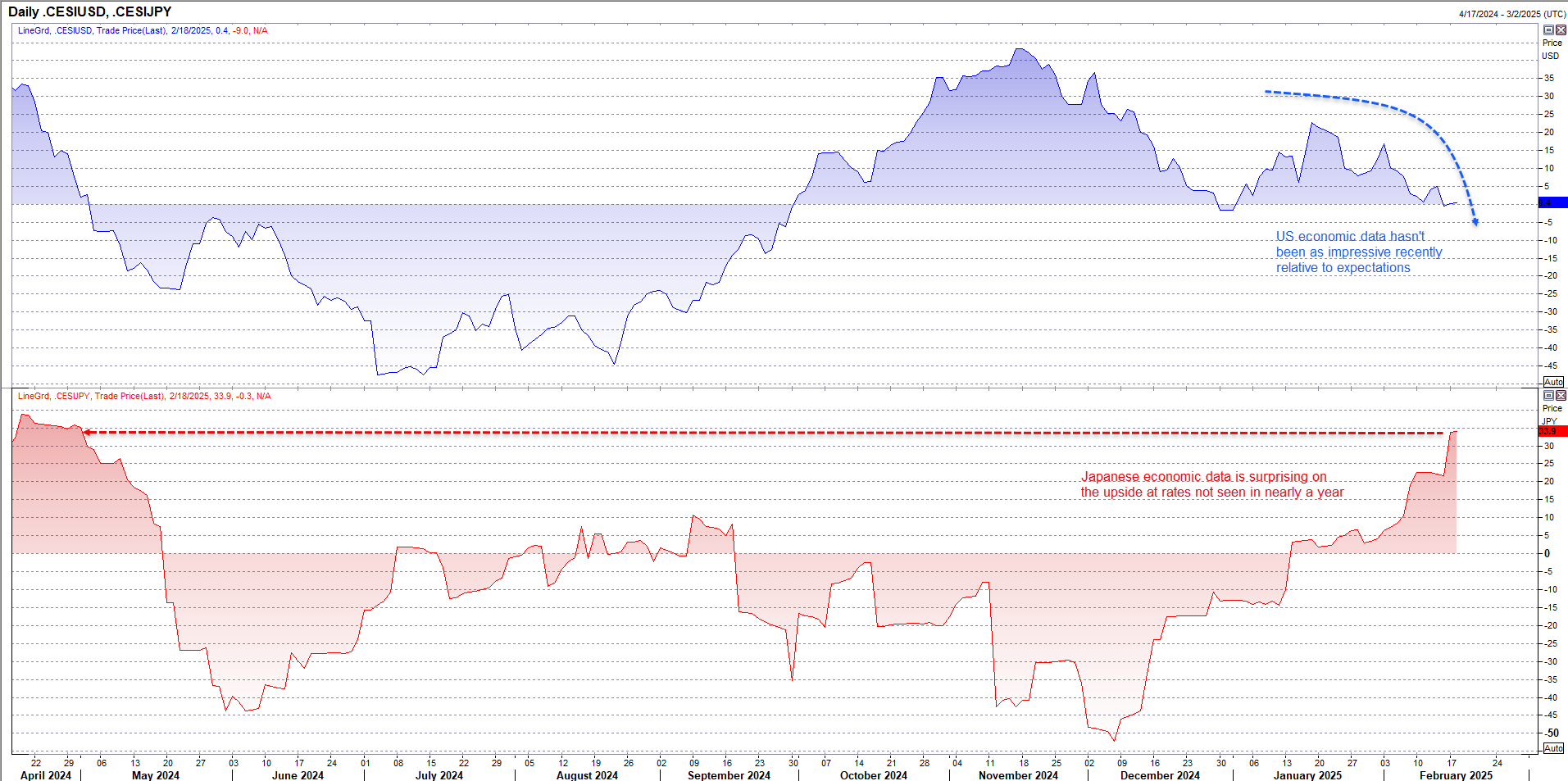Viewport: 1568px width, 781px height.
Task: Click November 2024 on the time axis
Action: coord(1018,775)
